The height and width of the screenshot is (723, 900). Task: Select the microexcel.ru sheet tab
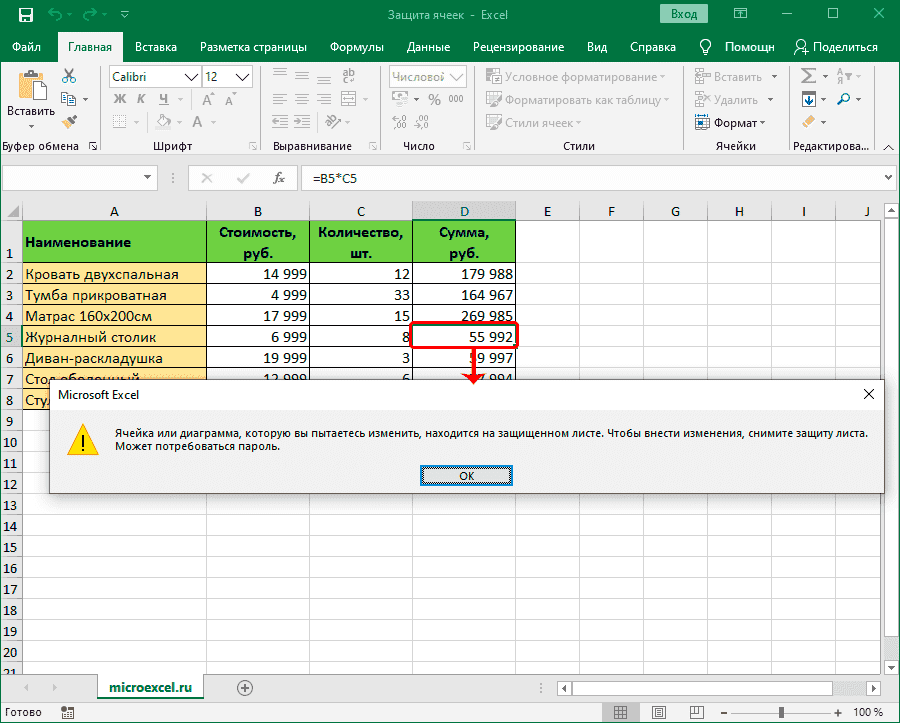click(x=150, y=688)
